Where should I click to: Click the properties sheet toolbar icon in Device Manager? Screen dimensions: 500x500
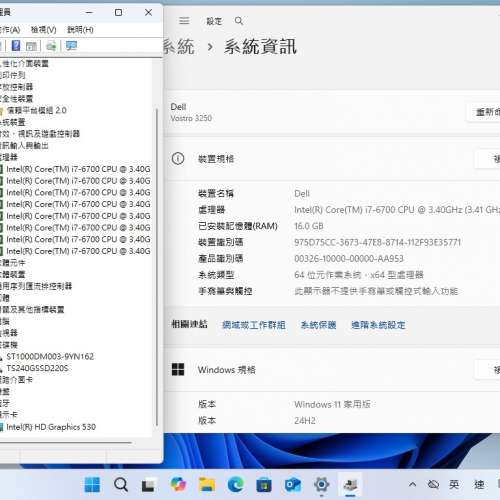point(31,46)
